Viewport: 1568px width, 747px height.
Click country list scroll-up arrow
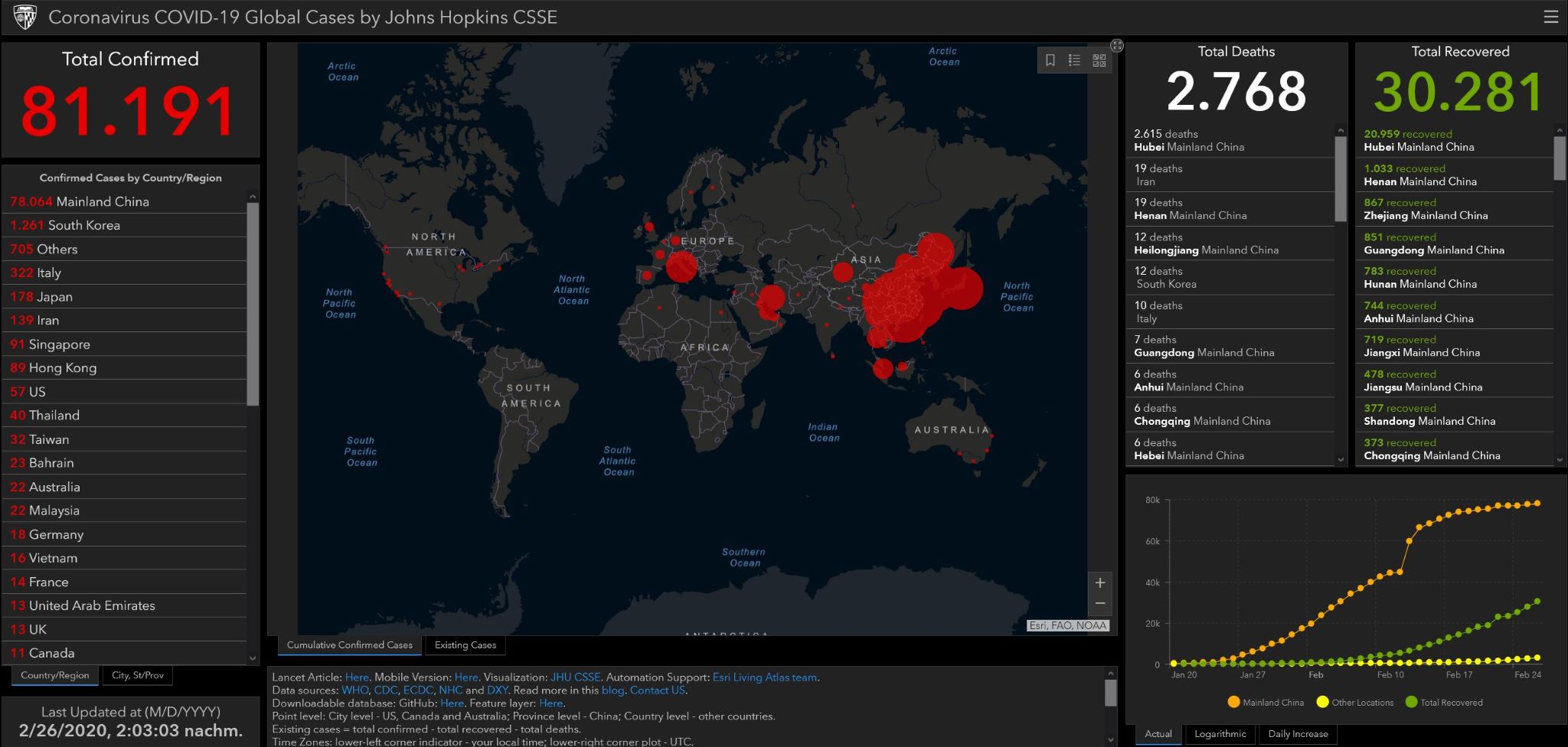[x=253, y=197]
